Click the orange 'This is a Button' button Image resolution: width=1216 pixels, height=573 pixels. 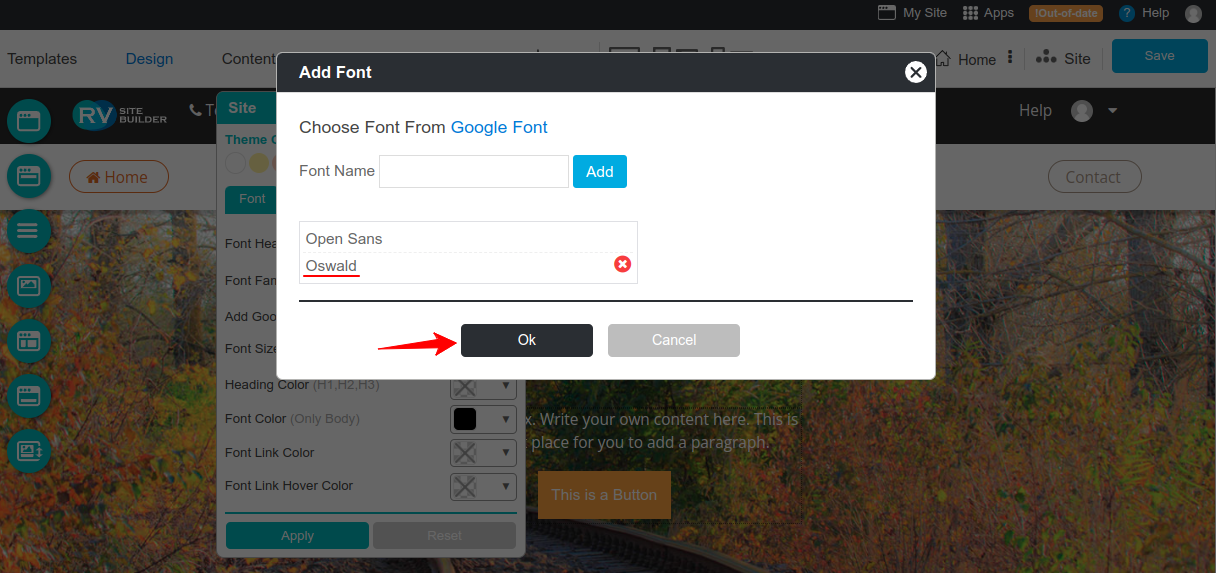[x=604, y=495]
